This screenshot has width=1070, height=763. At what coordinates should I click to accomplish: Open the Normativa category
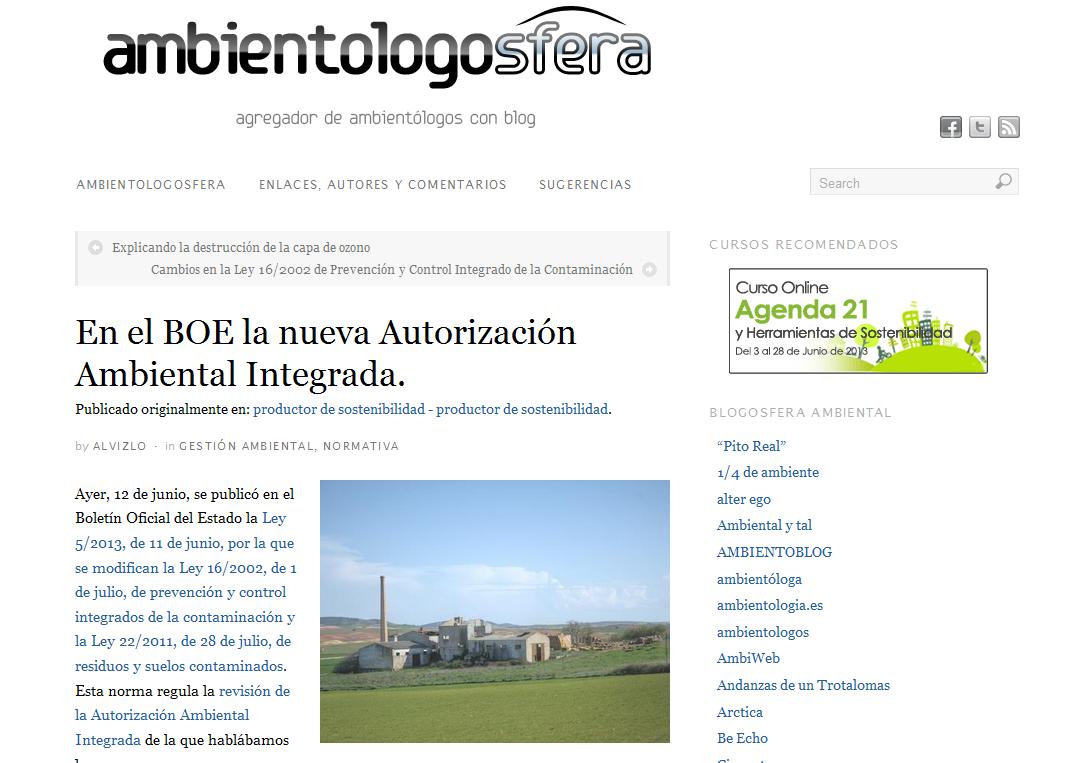361,446
